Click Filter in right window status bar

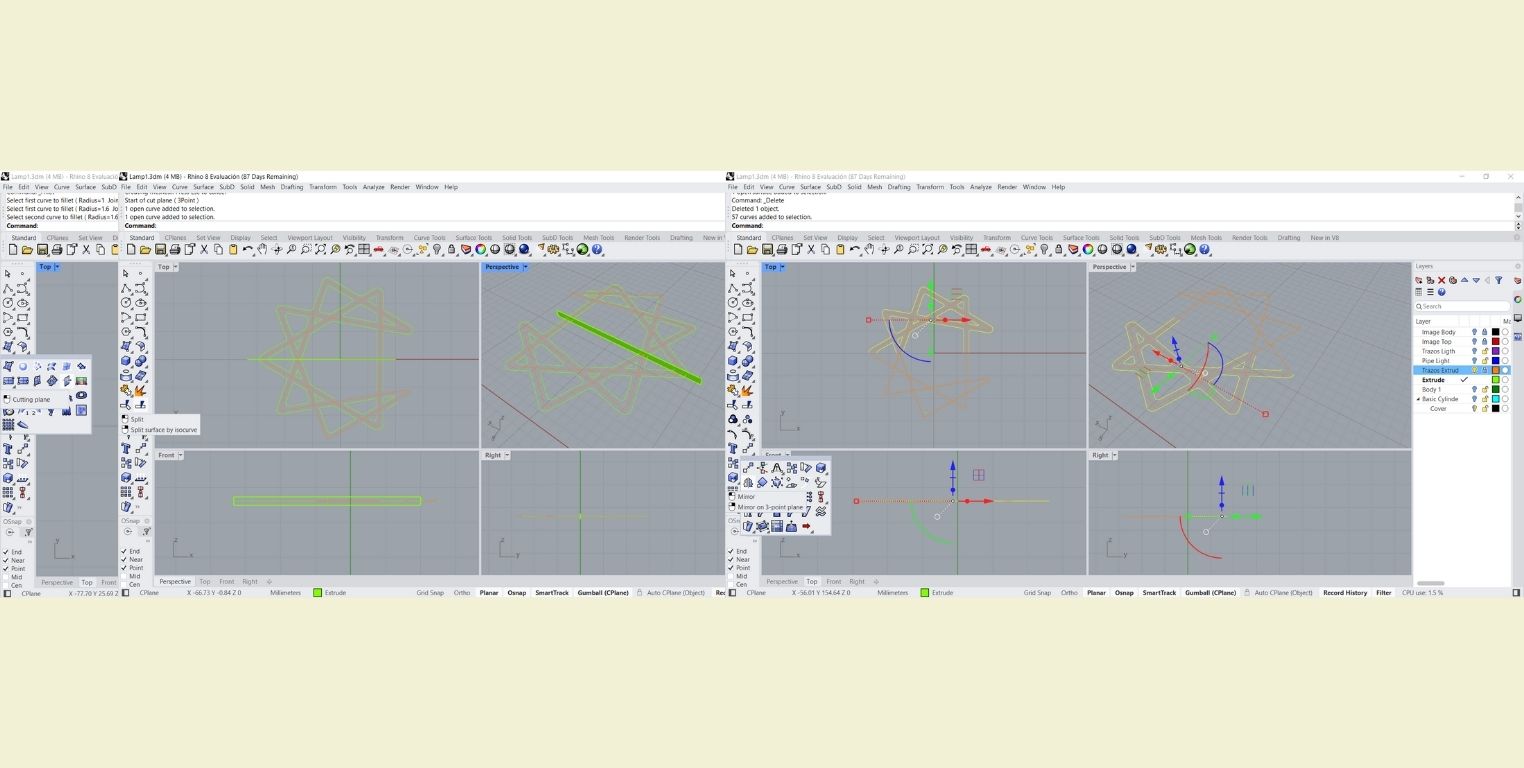click(1383, 593)
